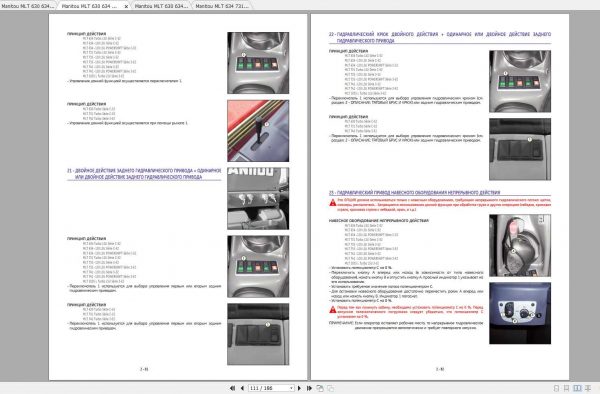The image size is (600, 394).
Task: Click the dark rocker switch photo bottom left page
Action: tap(258, 334)
